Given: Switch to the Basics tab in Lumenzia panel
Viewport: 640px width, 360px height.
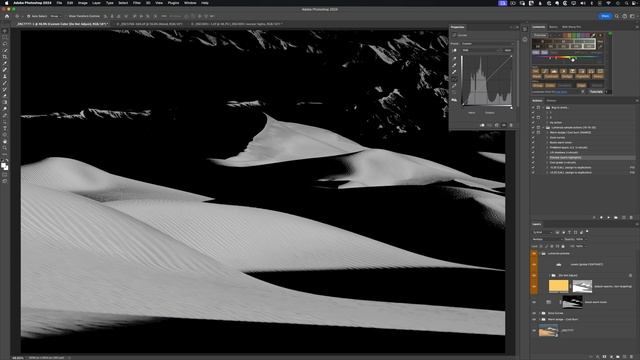Looking at the screenshot, I should (x=553, y=27).
